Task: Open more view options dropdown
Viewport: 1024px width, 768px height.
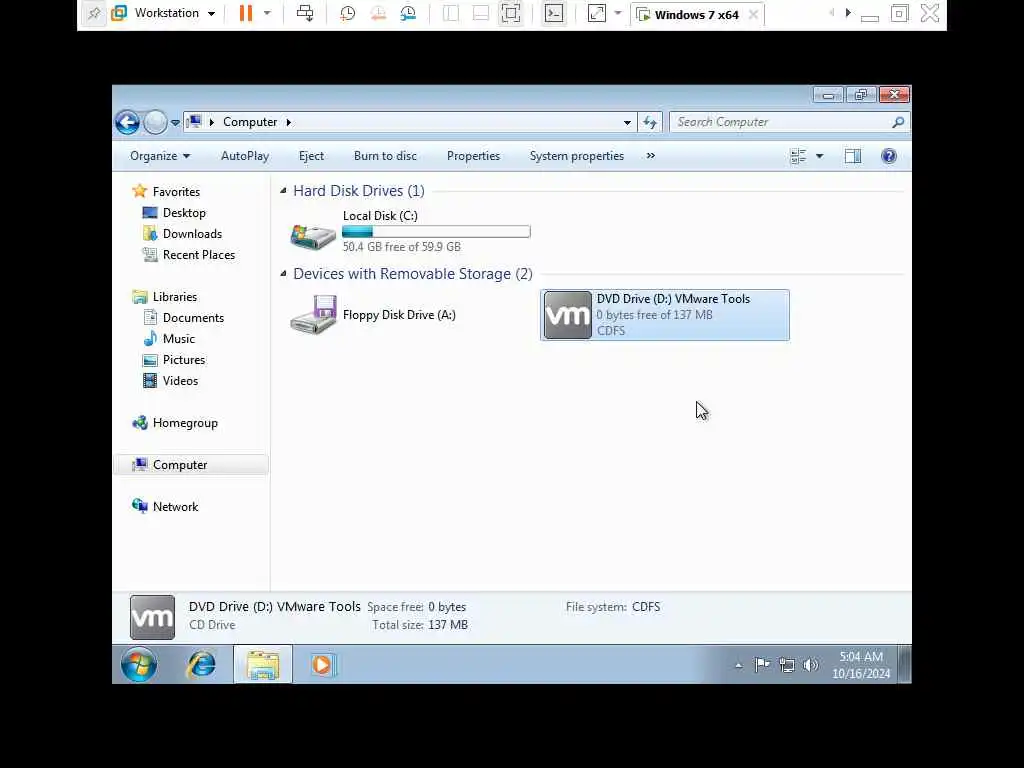Action: pos(820,156)
